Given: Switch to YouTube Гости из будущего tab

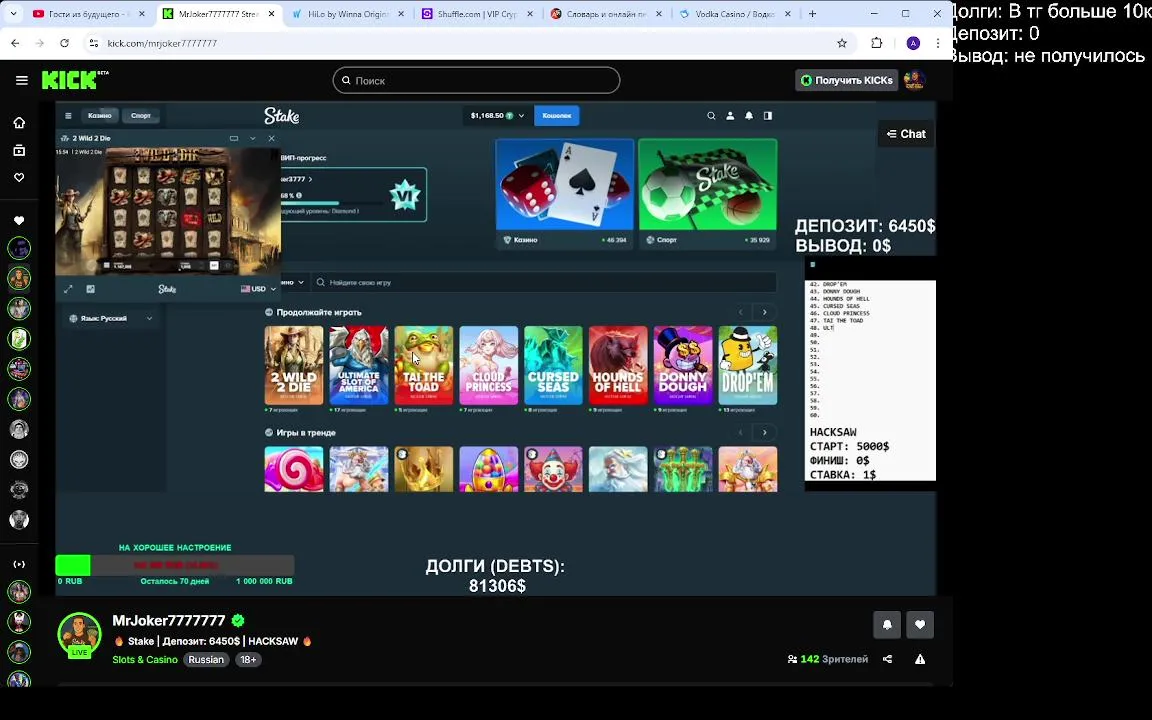Looking at the screenshot, I should pos(89,14).
